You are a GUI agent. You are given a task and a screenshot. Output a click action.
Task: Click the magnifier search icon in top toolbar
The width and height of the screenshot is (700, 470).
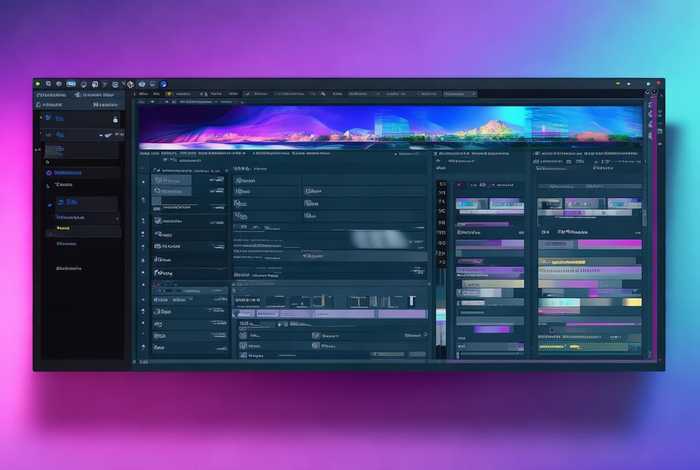pyautogui.click(x=47, y=84)
